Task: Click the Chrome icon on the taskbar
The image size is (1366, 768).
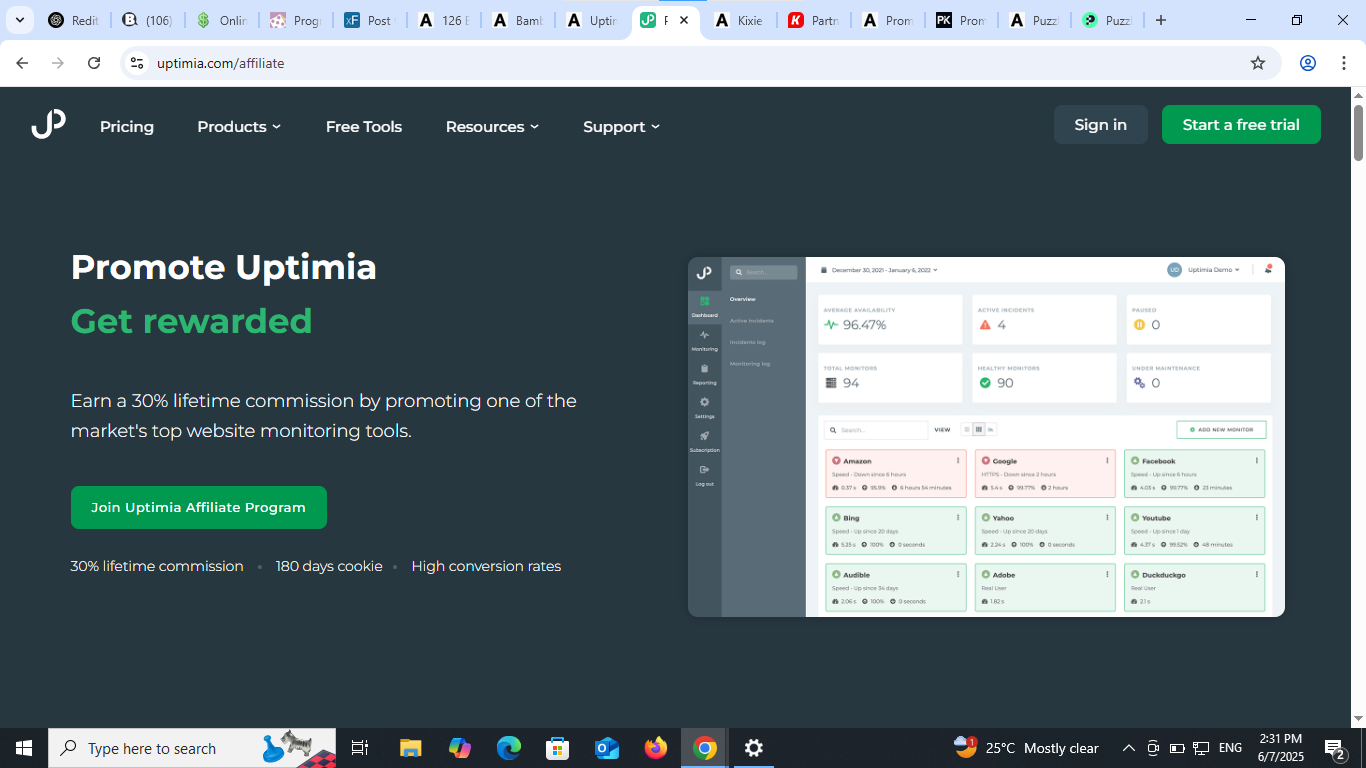Action: [705, 748]
